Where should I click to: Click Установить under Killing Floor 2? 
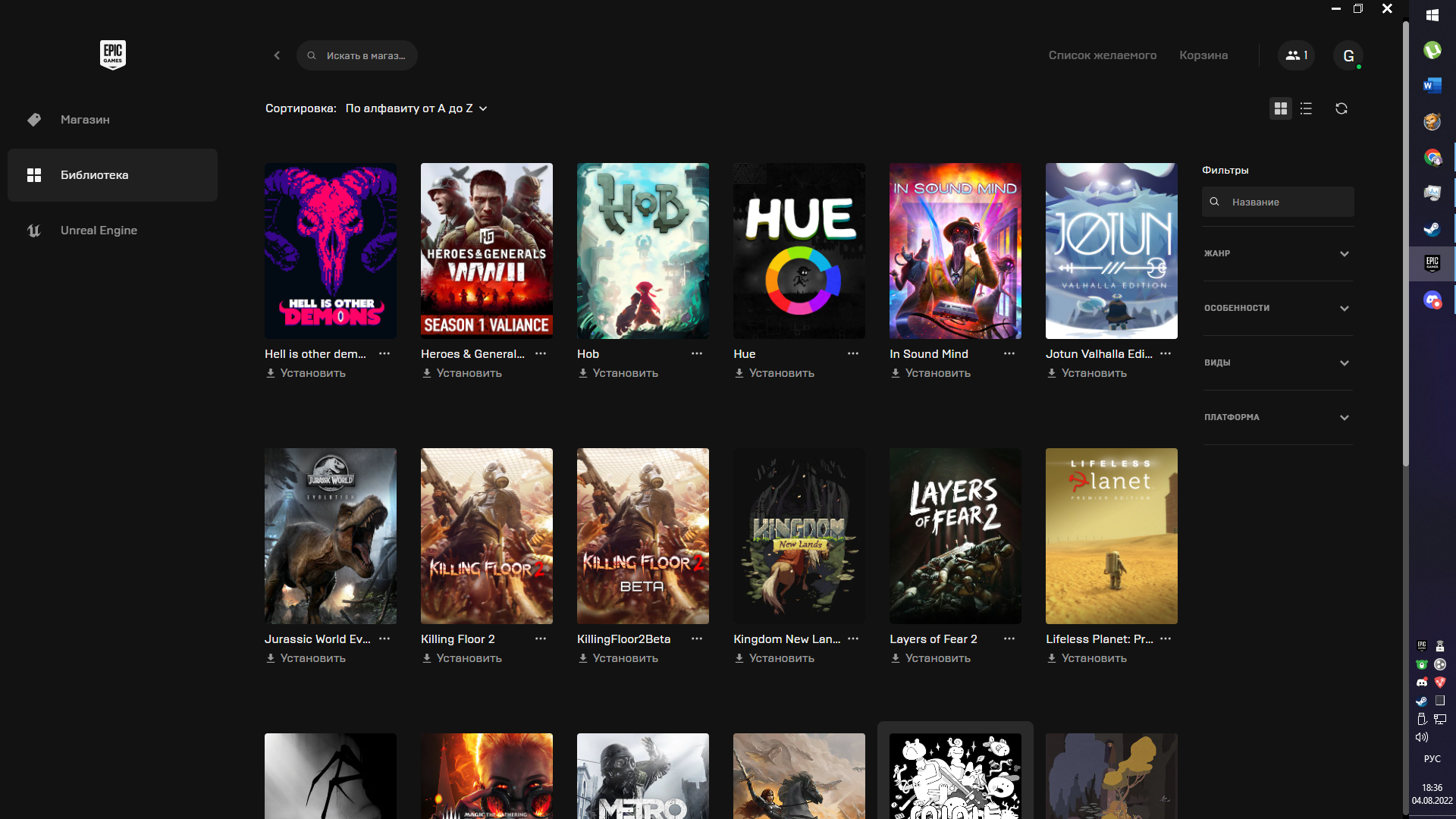point(462,658)
